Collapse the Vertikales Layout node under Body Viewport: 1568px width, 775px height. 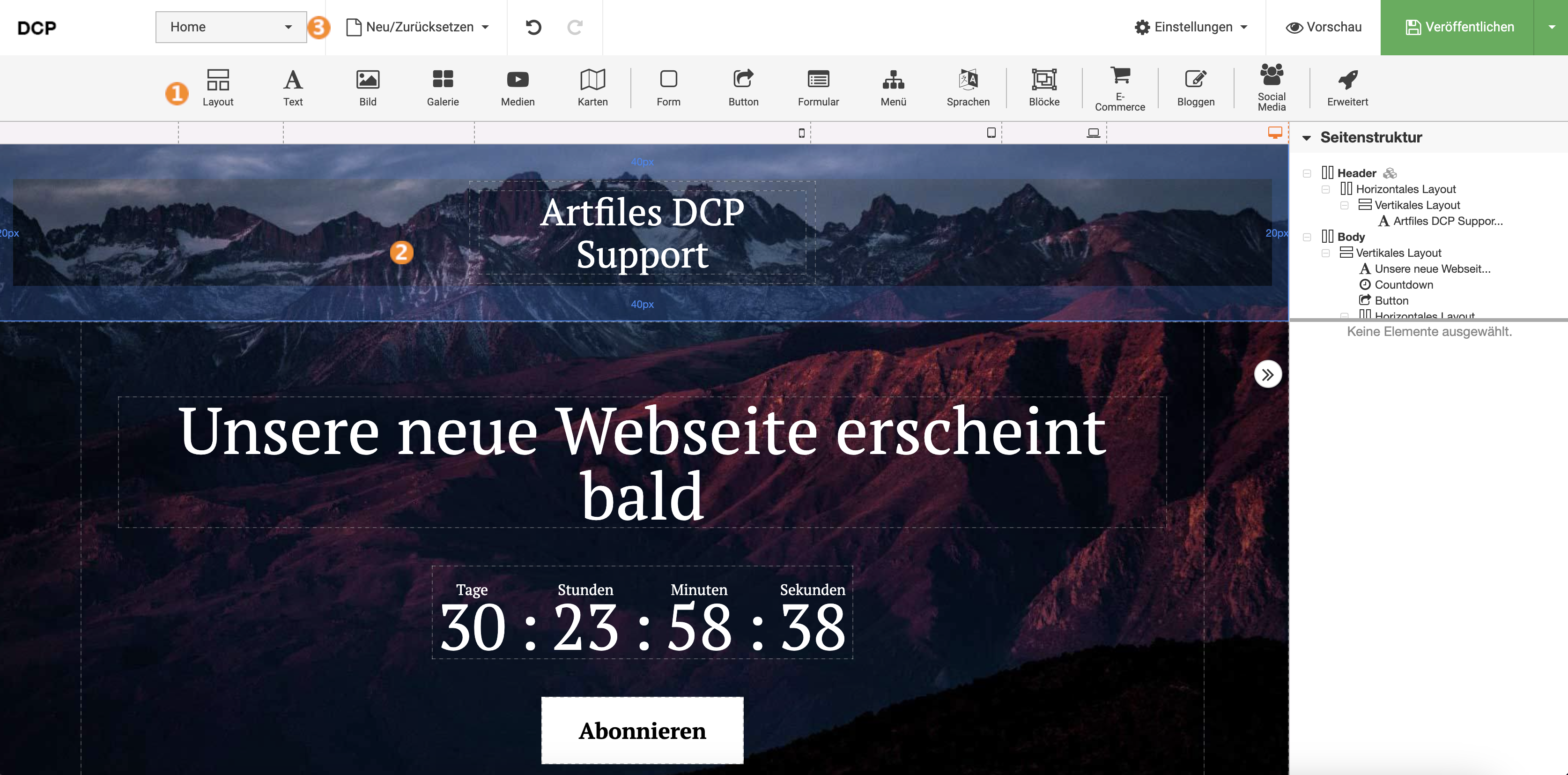[x=1325, y=253]
